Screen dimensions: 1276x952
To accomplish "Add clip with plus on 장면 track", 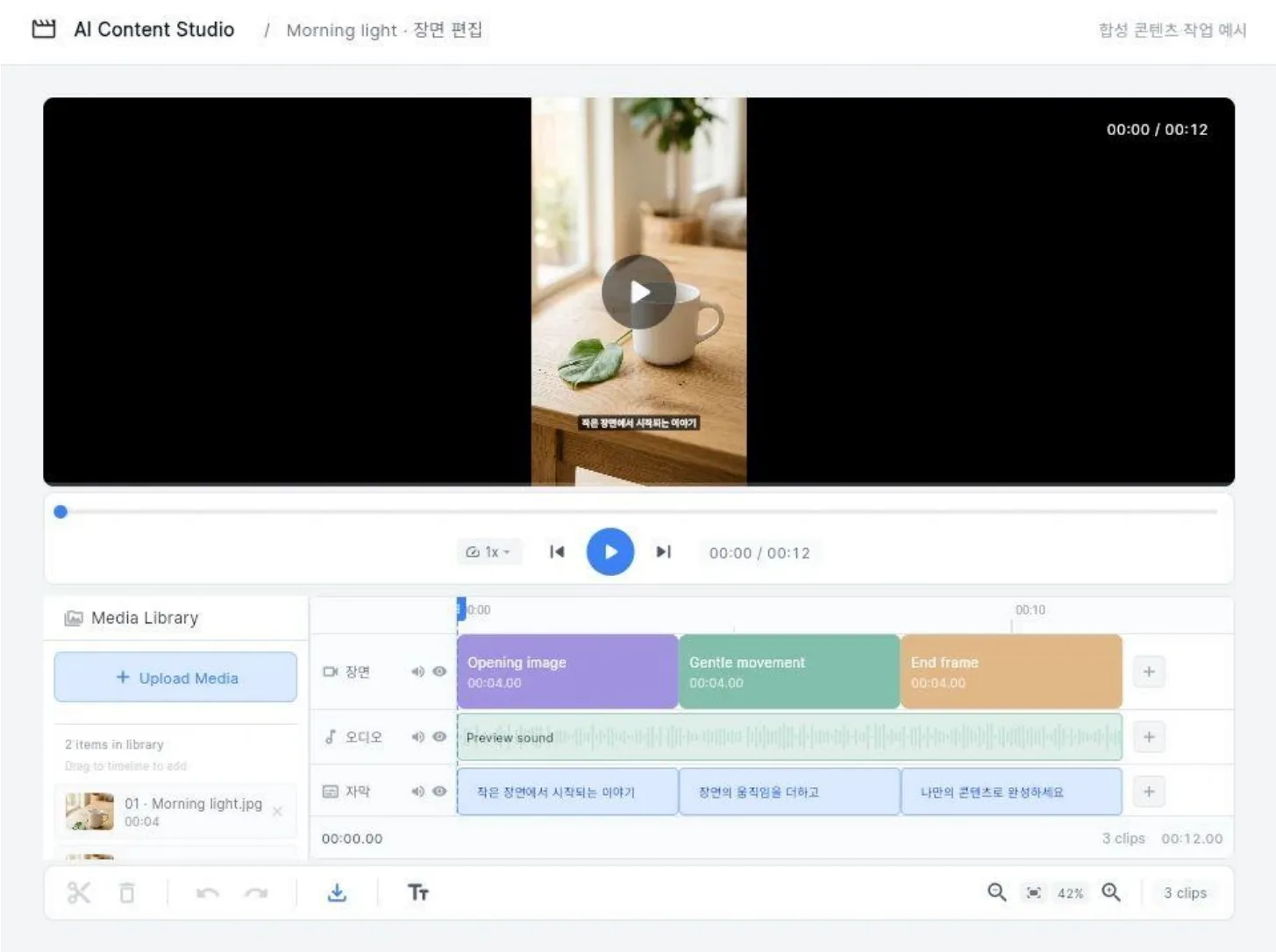I will [x=1149, y=671].
